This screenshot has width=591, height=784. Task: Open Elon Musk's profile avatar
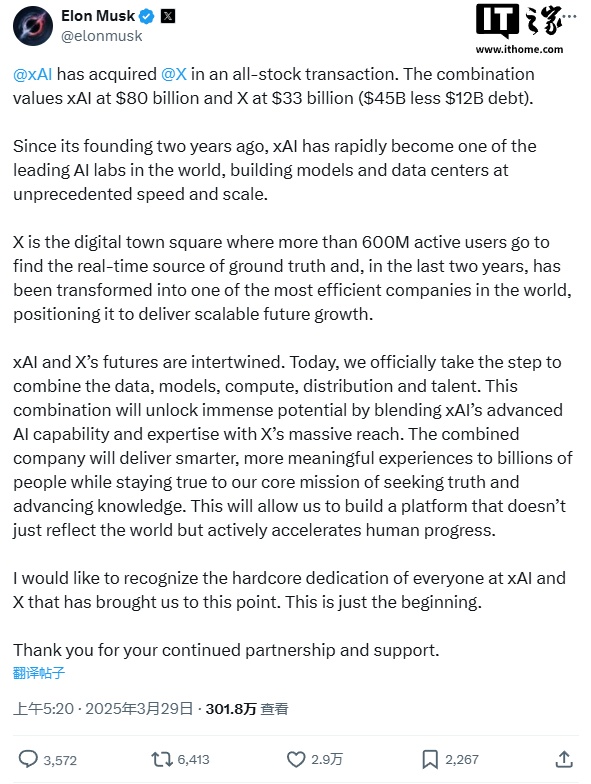(x=33, y=26)
